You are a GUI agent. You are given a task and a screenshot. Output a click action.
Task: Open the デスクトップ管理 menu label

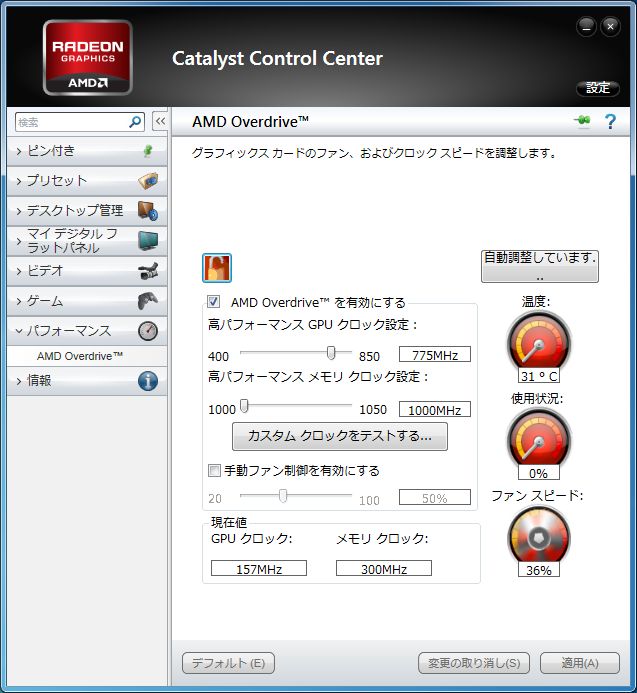75,211
